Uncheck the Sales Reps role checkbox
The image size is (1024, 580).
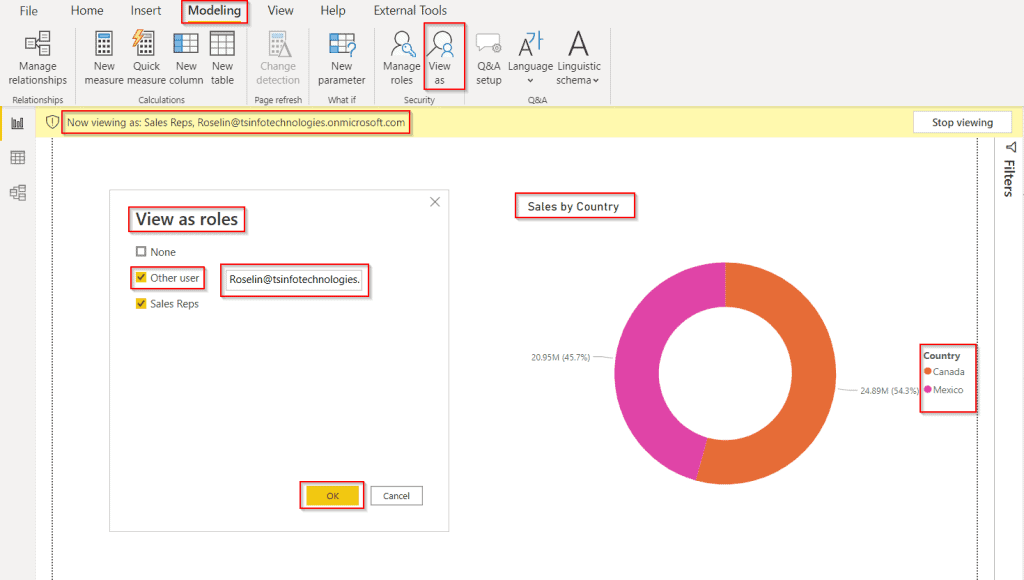coord(141,304)
